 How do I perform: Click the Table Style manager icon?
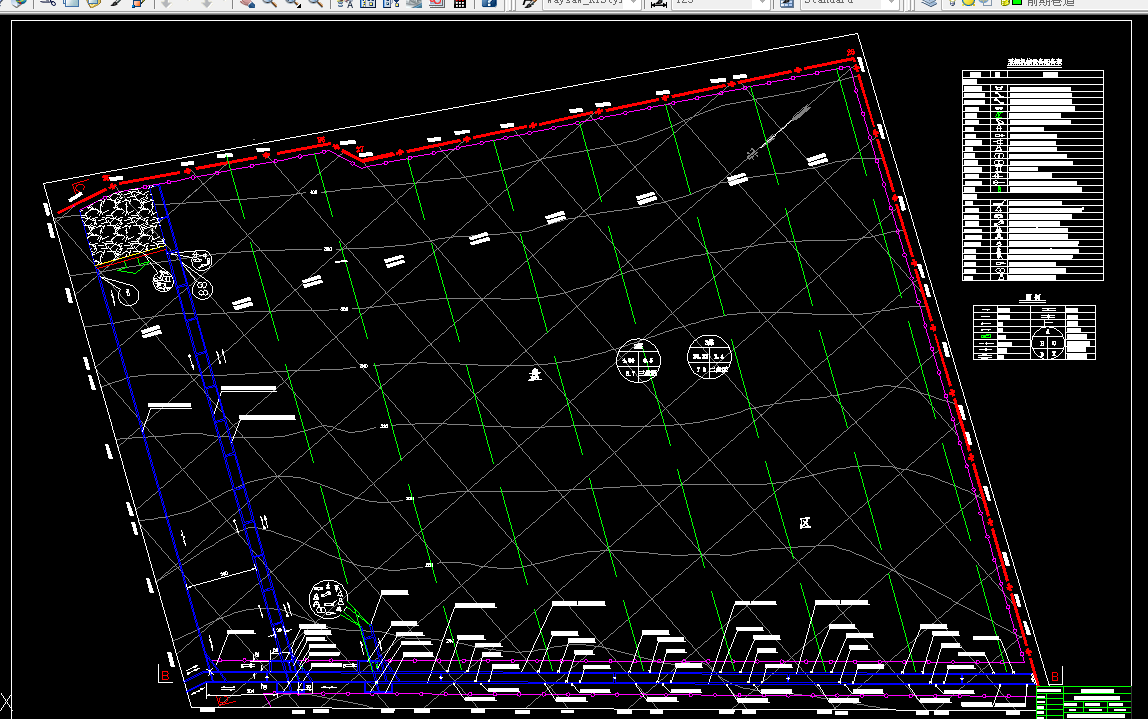click(x=787, y=3)
